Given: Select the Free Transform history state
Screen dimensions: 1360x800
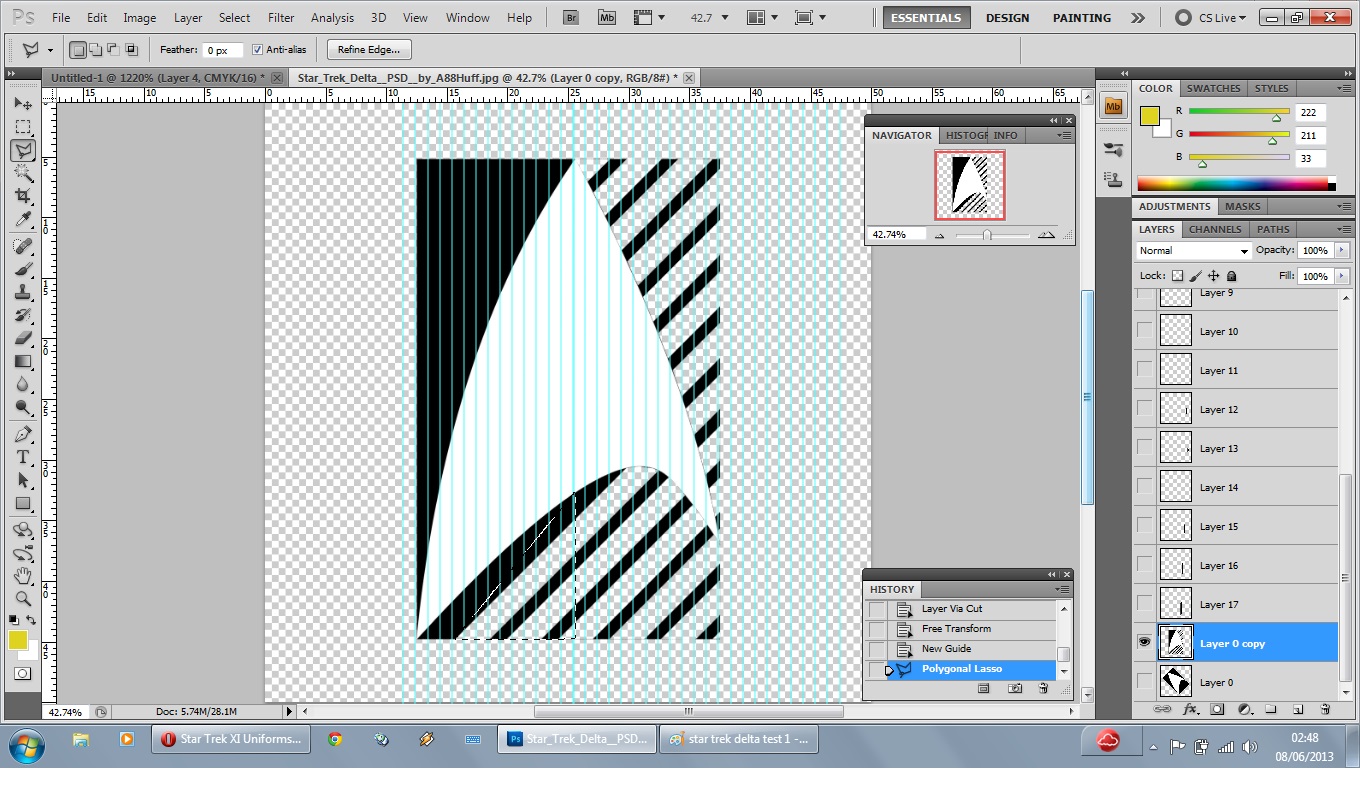Looking at the screenshot, I should 956,628.
